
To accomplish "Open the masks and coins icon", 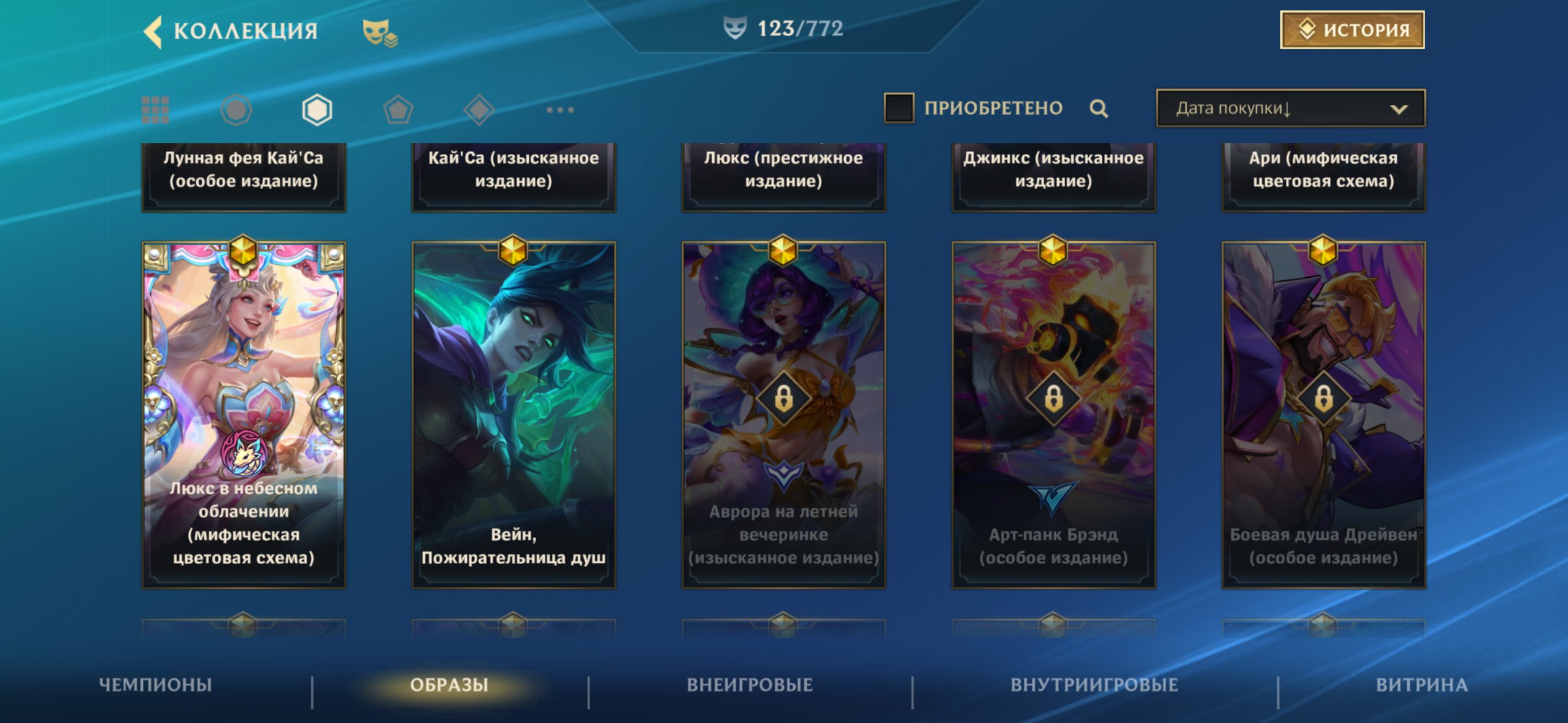I will [380, 33].
